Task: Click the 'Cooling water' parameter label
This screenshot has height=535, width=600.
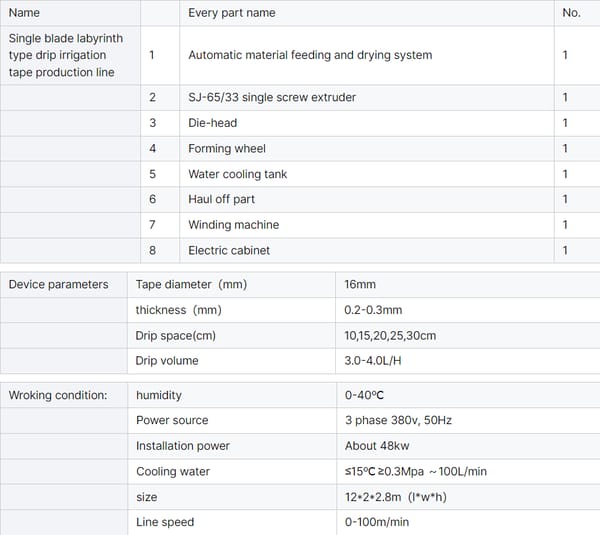Action: coord(173,472)
